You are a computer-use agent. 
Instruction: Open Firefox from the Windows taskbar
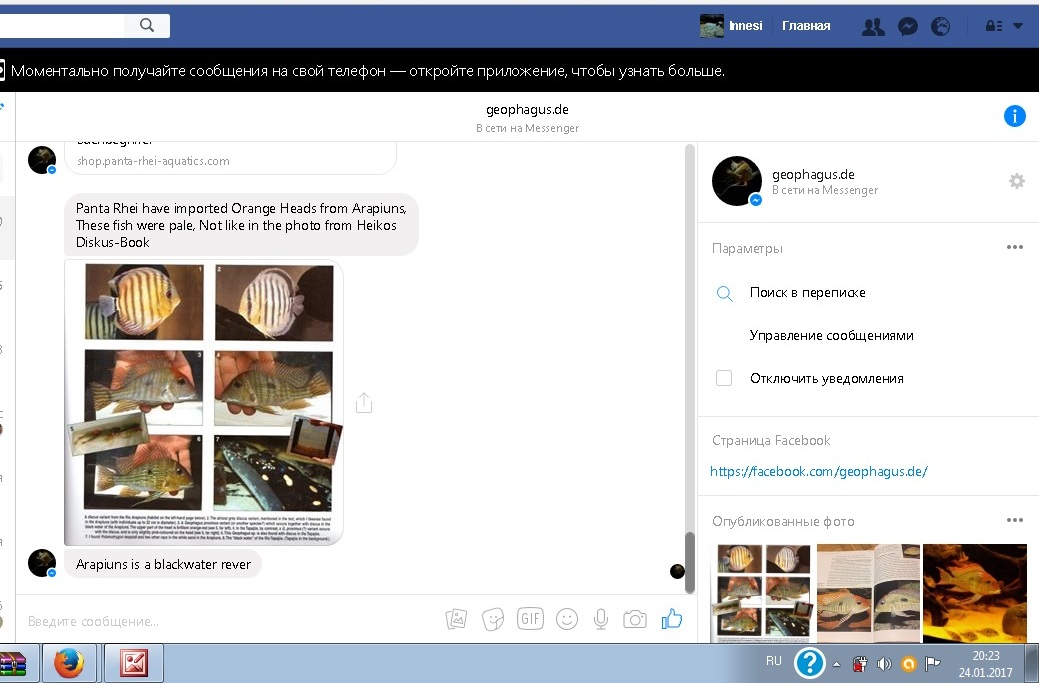(x=69, y=663)
